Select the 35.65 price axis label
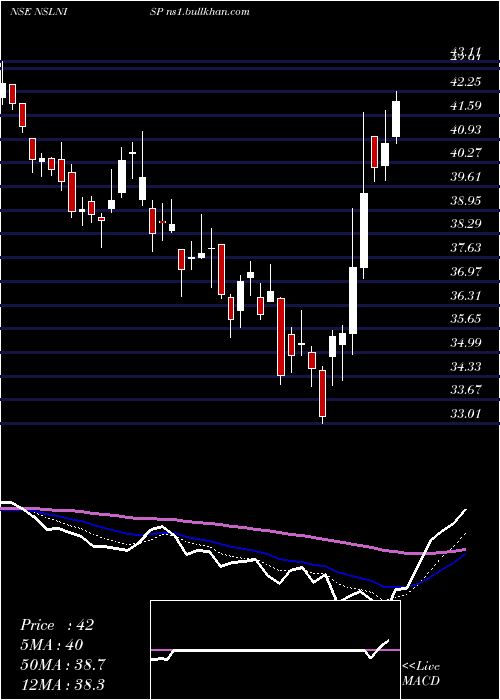 [x=466, y=319]
